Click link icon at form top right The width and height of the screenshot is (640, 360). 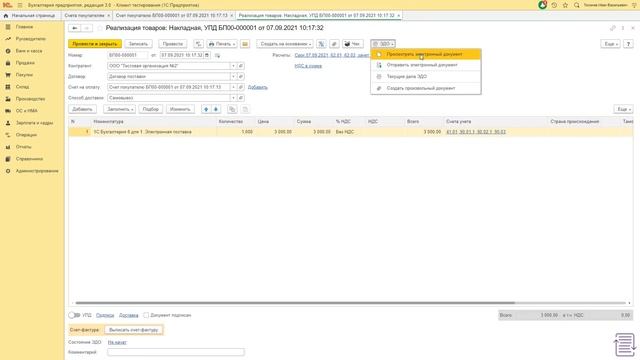[x=612, y=28]
